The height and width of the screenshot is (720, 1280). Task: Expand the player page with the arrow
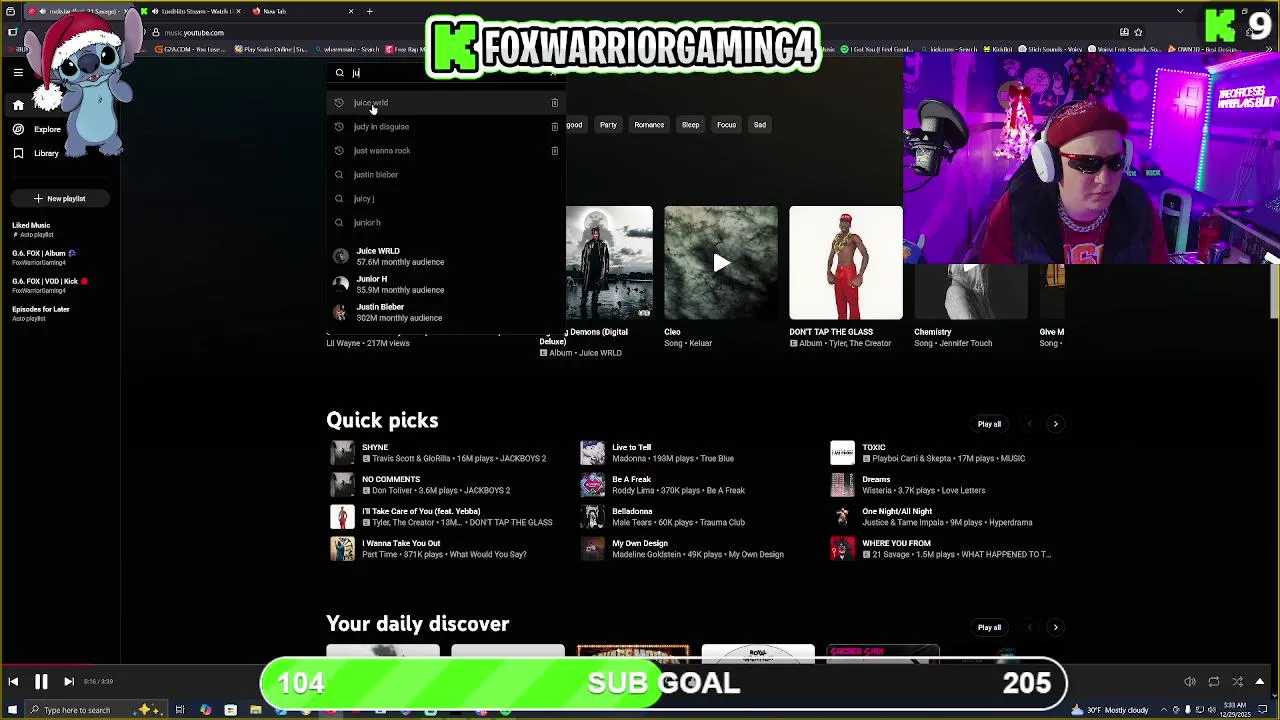1261,682
